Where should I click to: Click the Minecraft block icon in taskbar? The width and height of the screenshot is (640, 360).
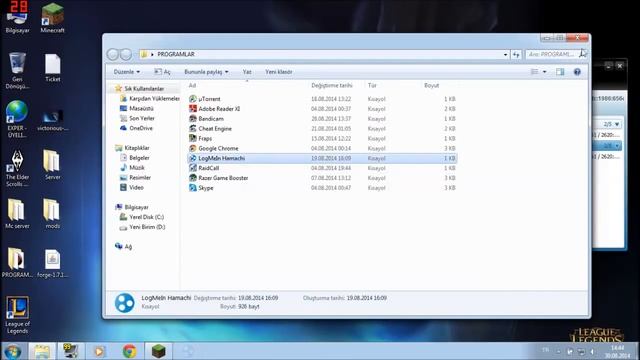pyautogui.click(x=158, y=351)
